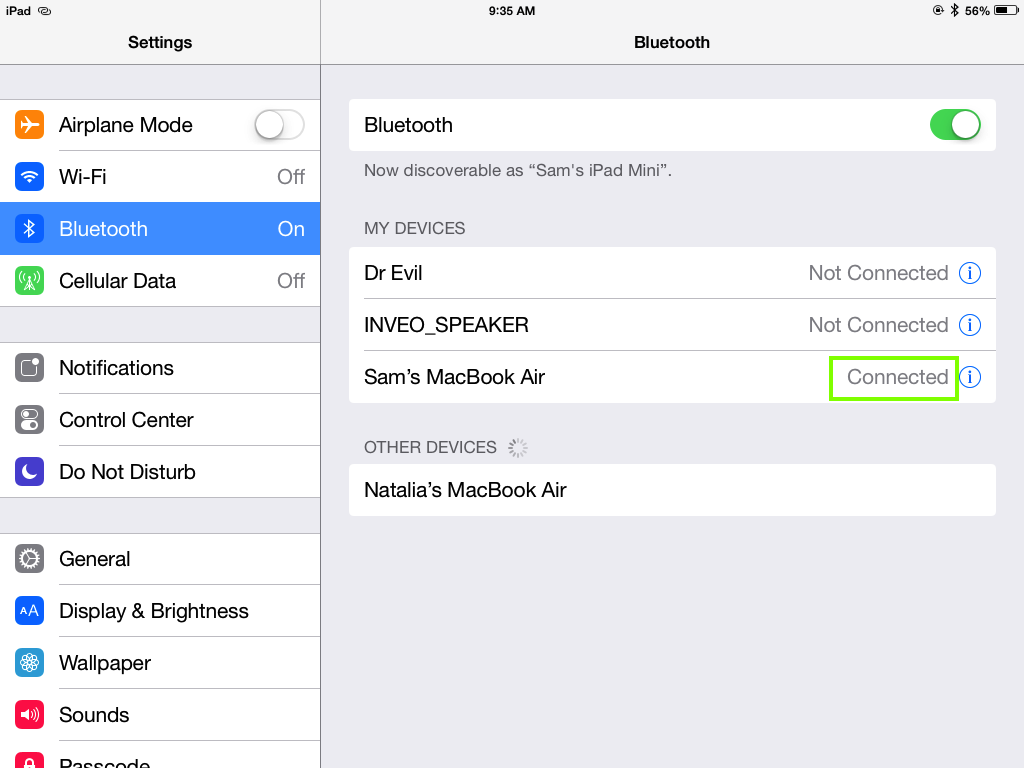Tap the Connected status of Sam's MacBook
The image size is (1024, 768).
897,377
